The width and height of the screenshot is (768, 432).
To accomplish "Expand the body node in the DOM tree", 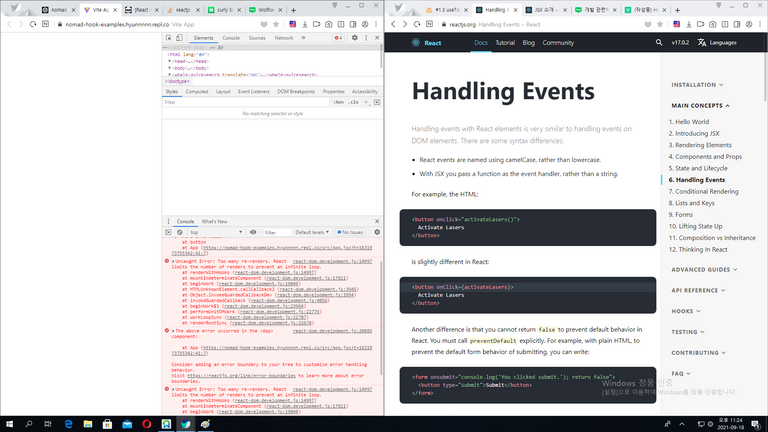I will tap(169, 68).
